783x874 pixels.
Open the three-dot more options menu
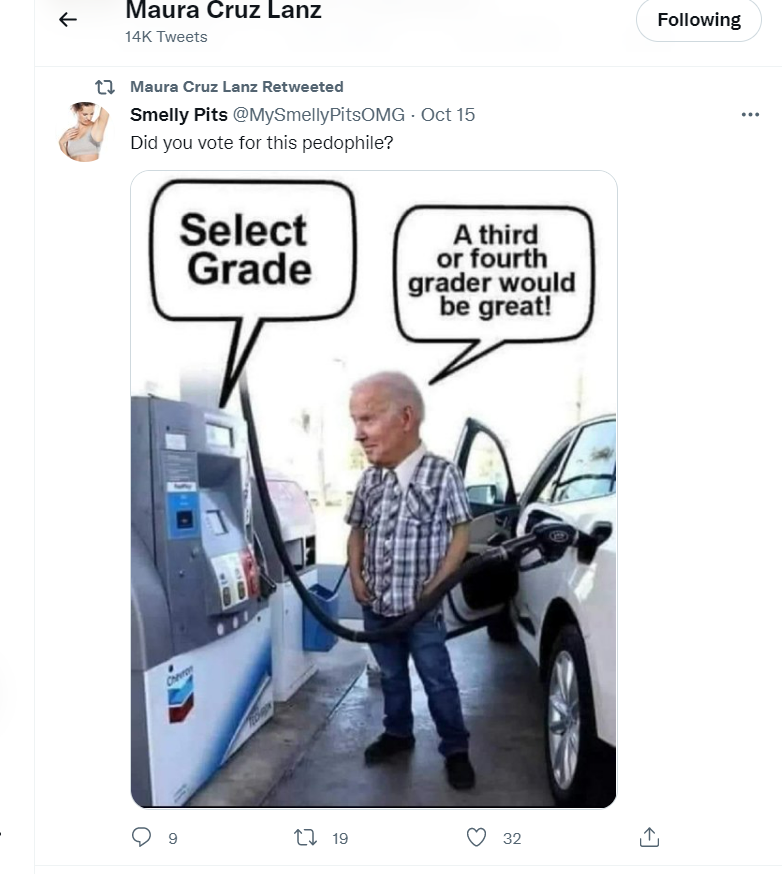tap(750, 115)
